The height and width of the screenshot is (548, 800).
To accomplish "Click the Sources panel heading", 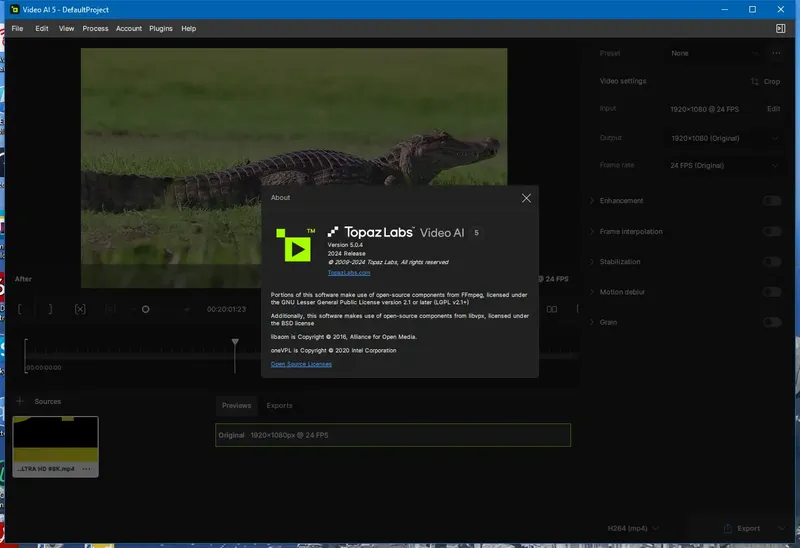I will (47, 402).
